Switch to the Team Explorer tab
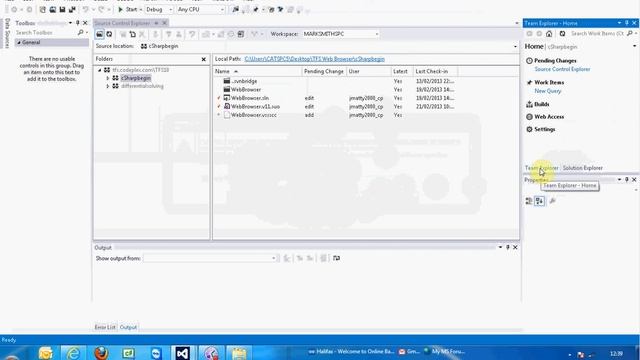 pos(541,168)
